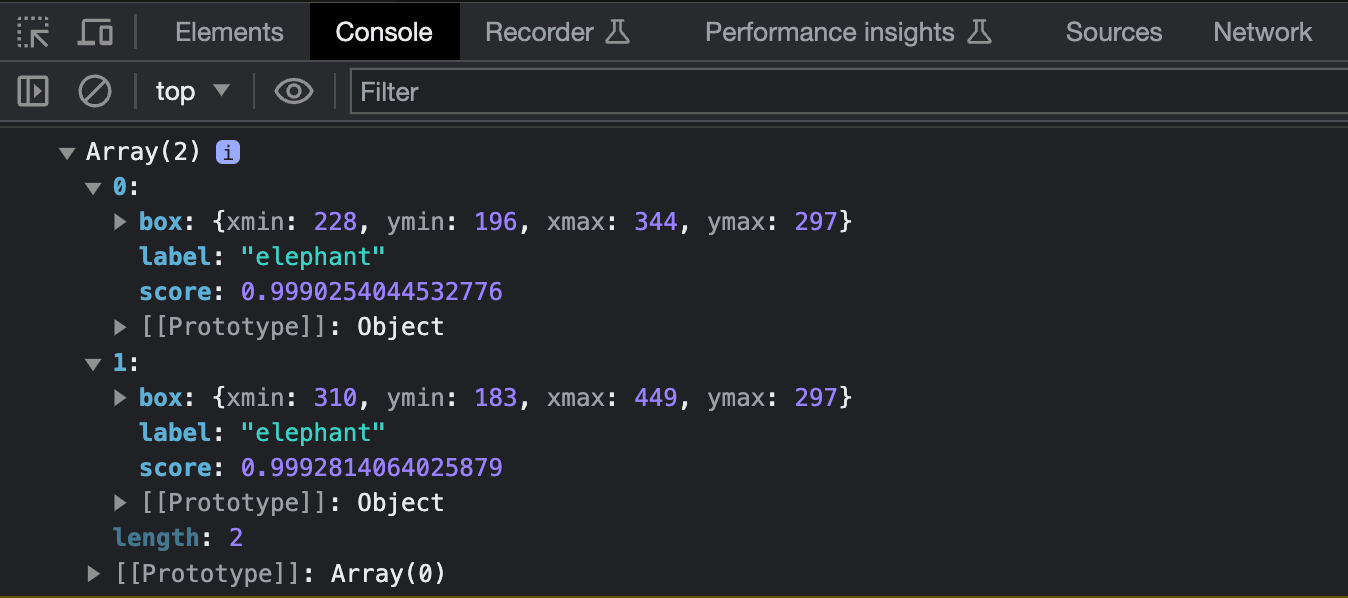Click inside the Filter input field
This screenshot has height=598, width=1348.
600,91
